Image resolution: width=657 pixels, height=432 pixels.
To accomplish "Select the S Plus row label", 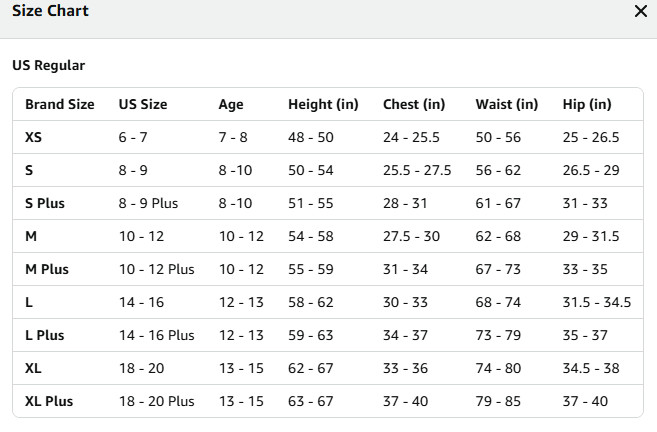I will 45,203.
